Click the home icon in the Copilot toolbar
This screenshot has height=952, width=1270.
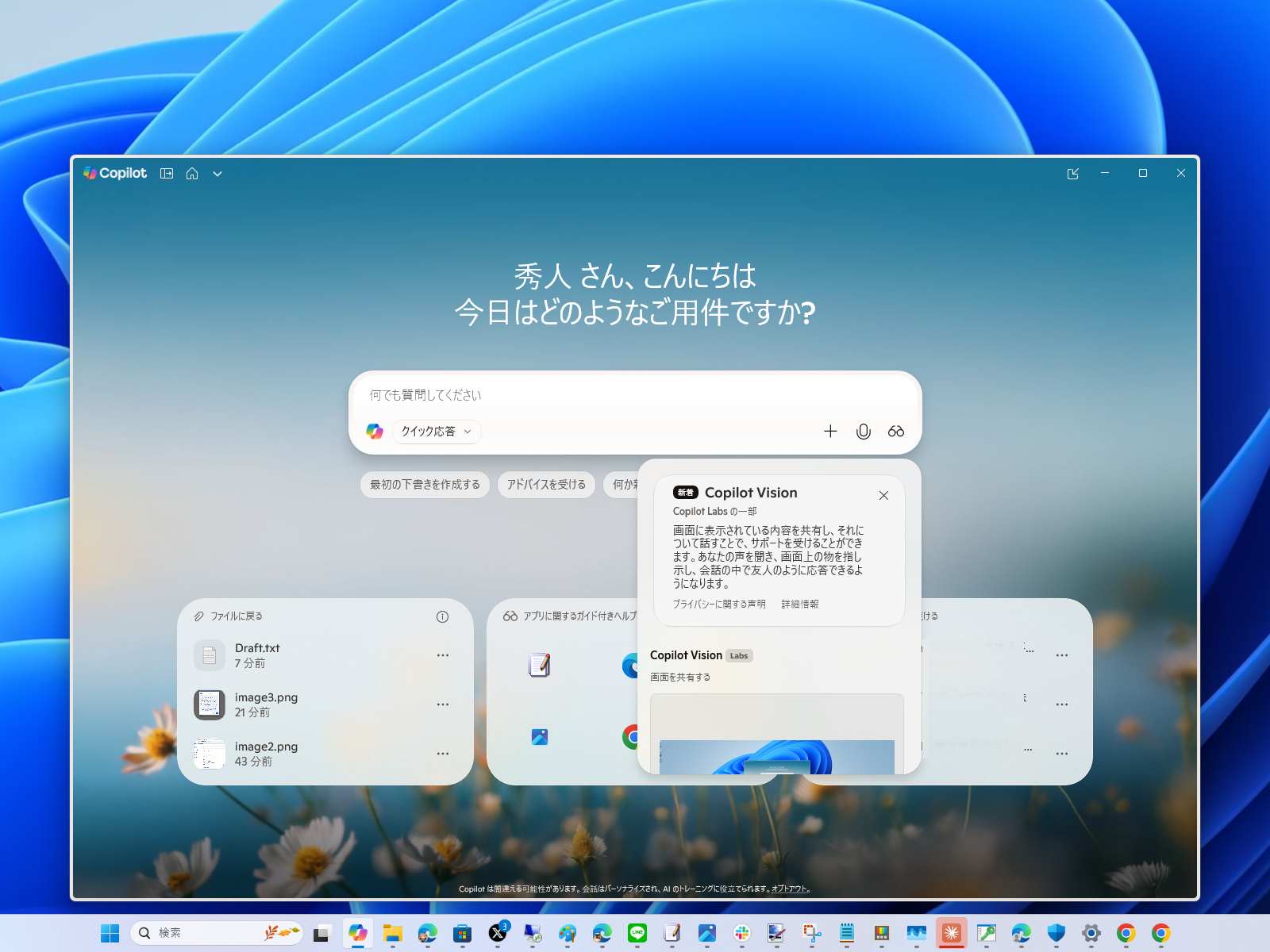click(x=192, y=173)
